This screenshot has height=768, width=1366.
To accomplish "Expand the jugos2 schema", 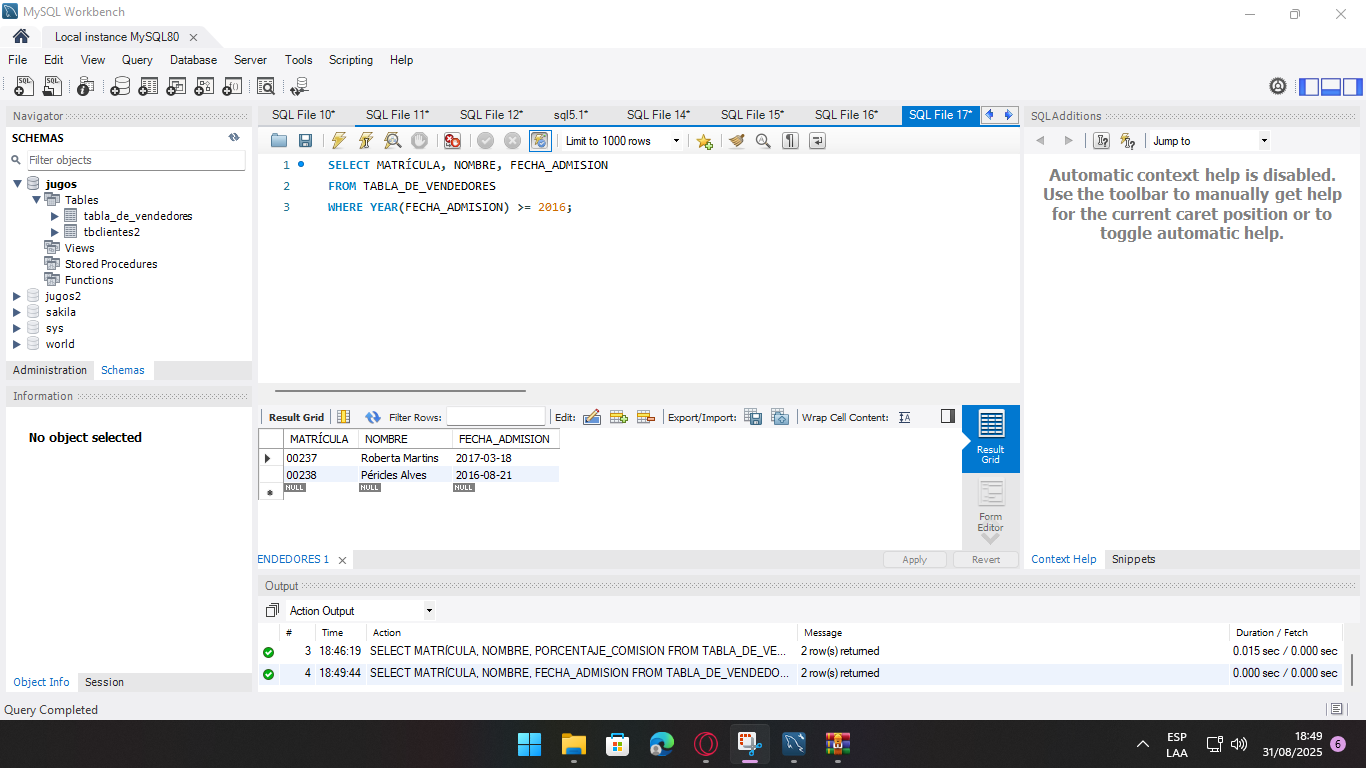I will [17, 296].
